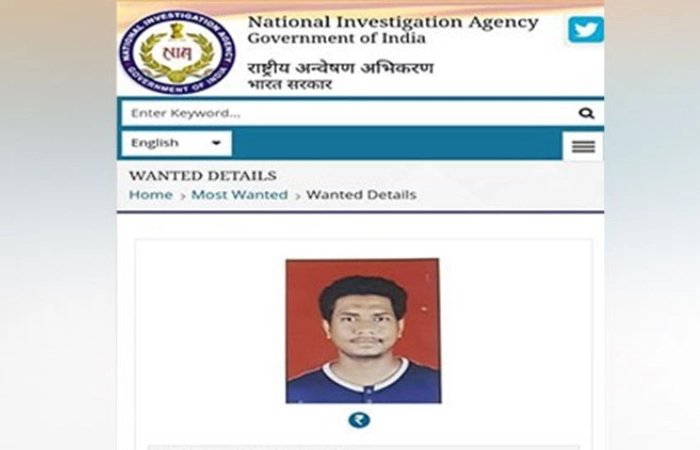Click the Hindi agency name heading
The image size is (700, 450).
(x=341, y=68)
